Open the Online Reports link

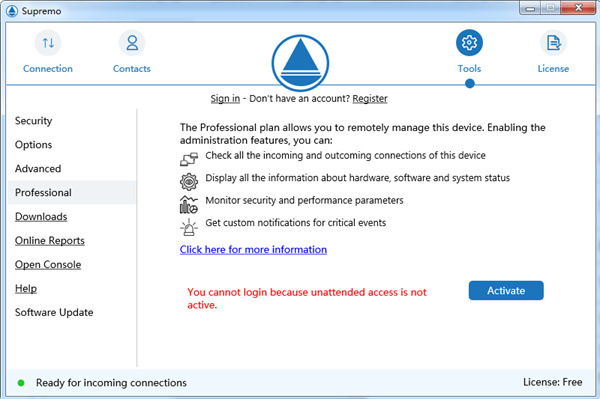click(50, 241)
